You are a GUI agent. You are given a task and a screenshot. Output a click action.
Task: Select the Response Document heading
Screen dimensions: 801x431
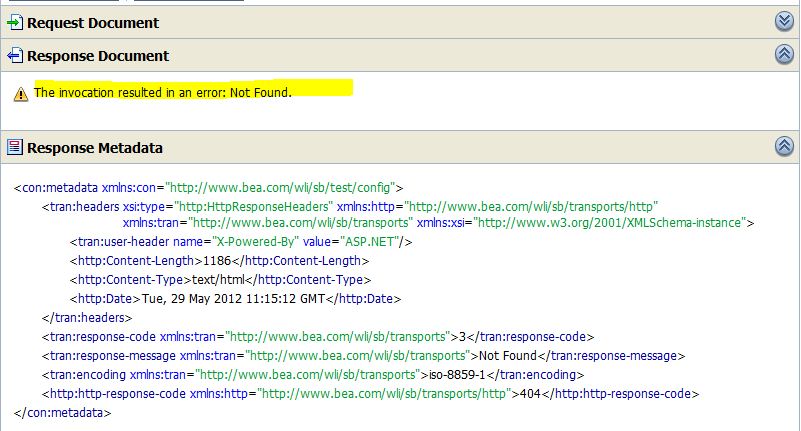tap(98, 56)
